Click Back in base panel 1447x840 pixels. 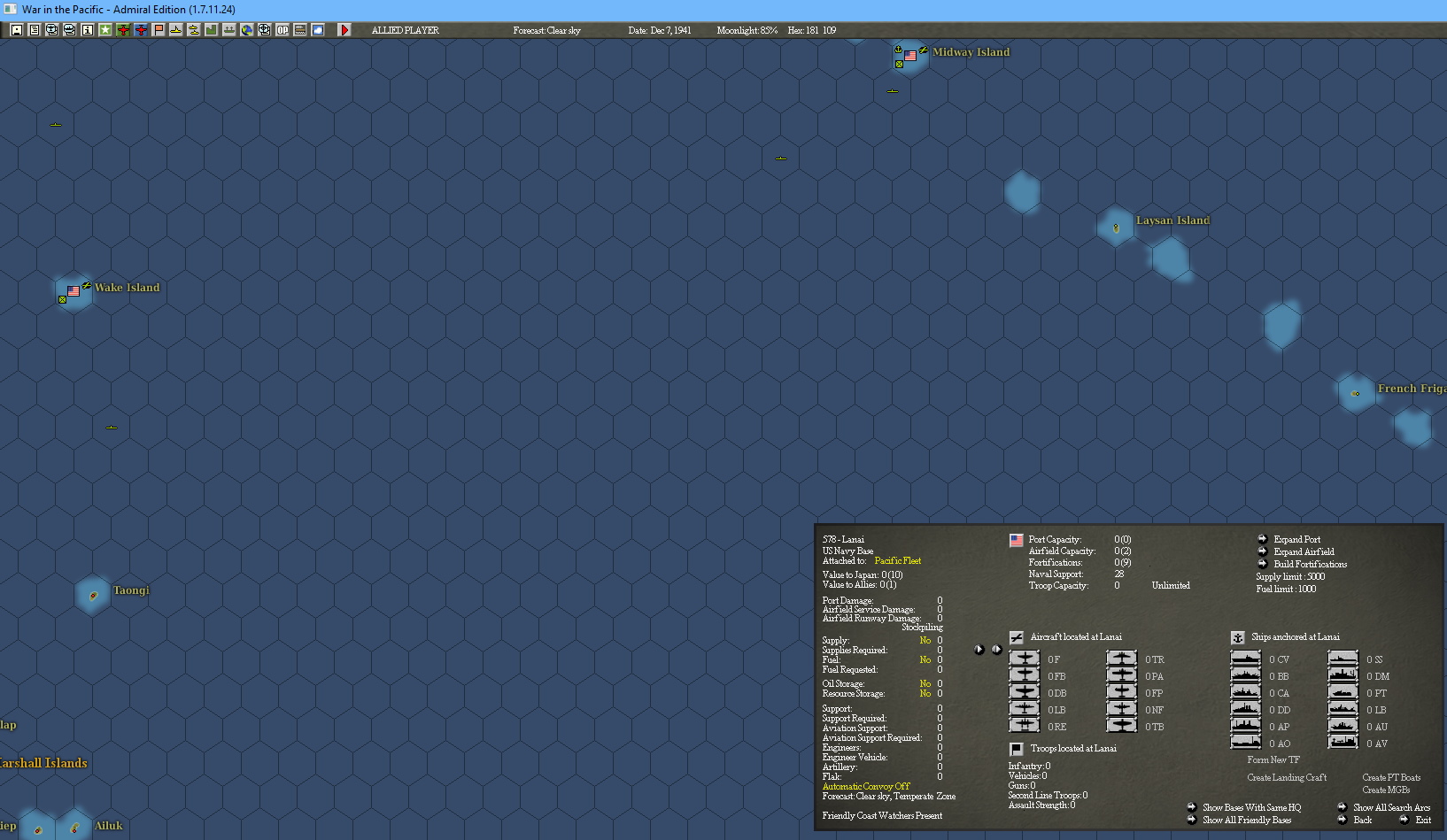tap(1362, 820)
